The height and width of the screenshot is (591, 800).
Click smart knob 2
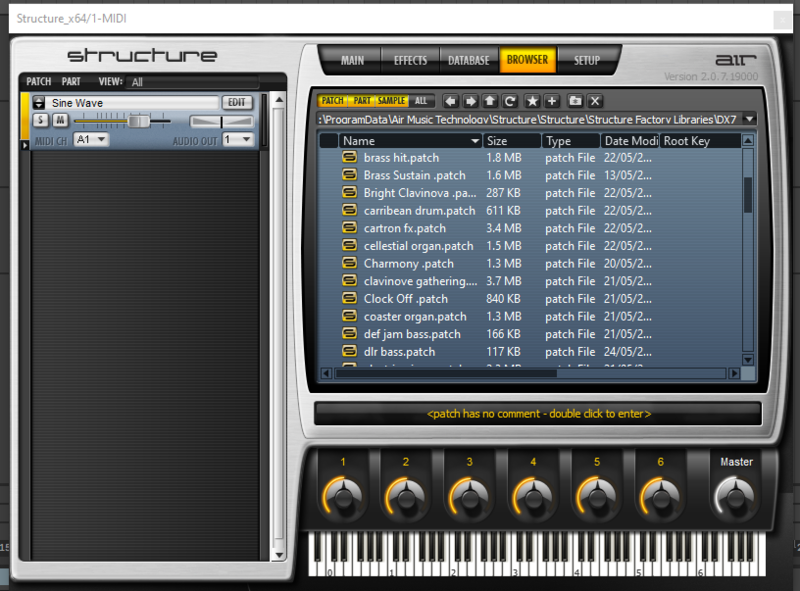406,496
